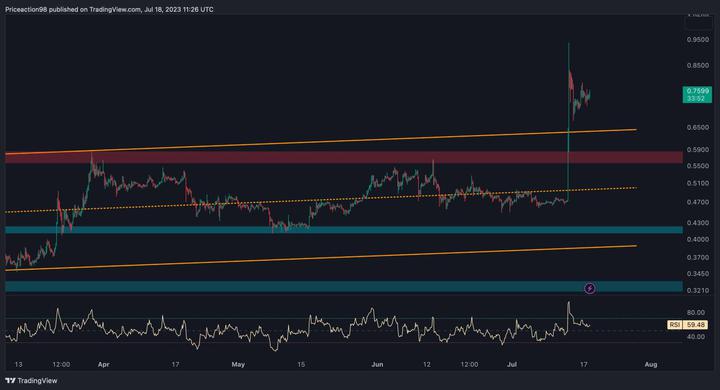Click the RSI 40.00 level label

pyautogui.click(x=696, y=337)
